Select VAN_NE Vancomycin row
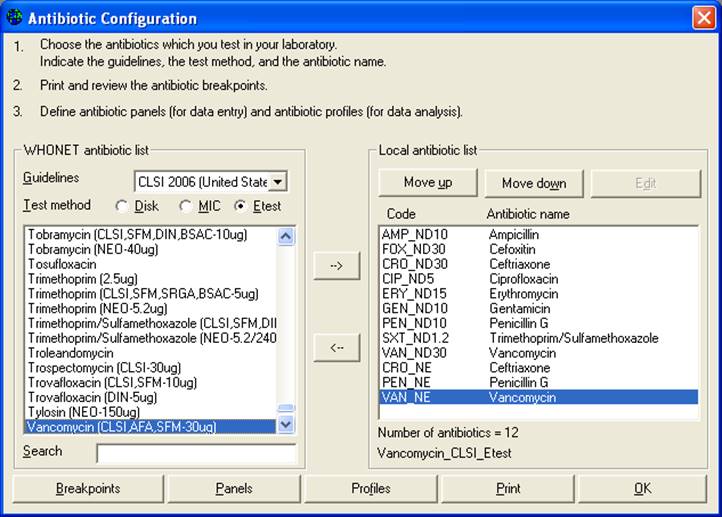The width and height of the screenshot is (722, 517). [x=539, y=397]
